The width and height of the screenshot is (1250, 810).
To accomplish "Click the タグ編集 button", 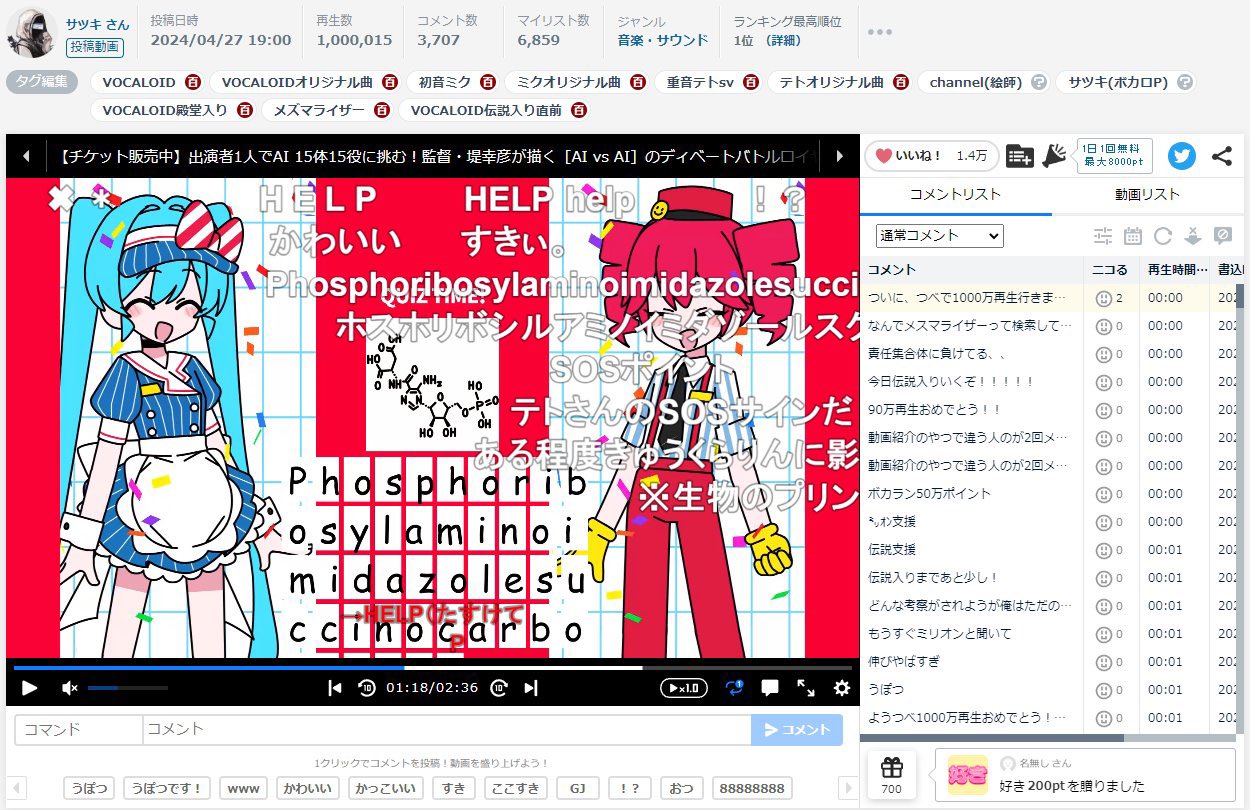I will (x=42, y=82).
